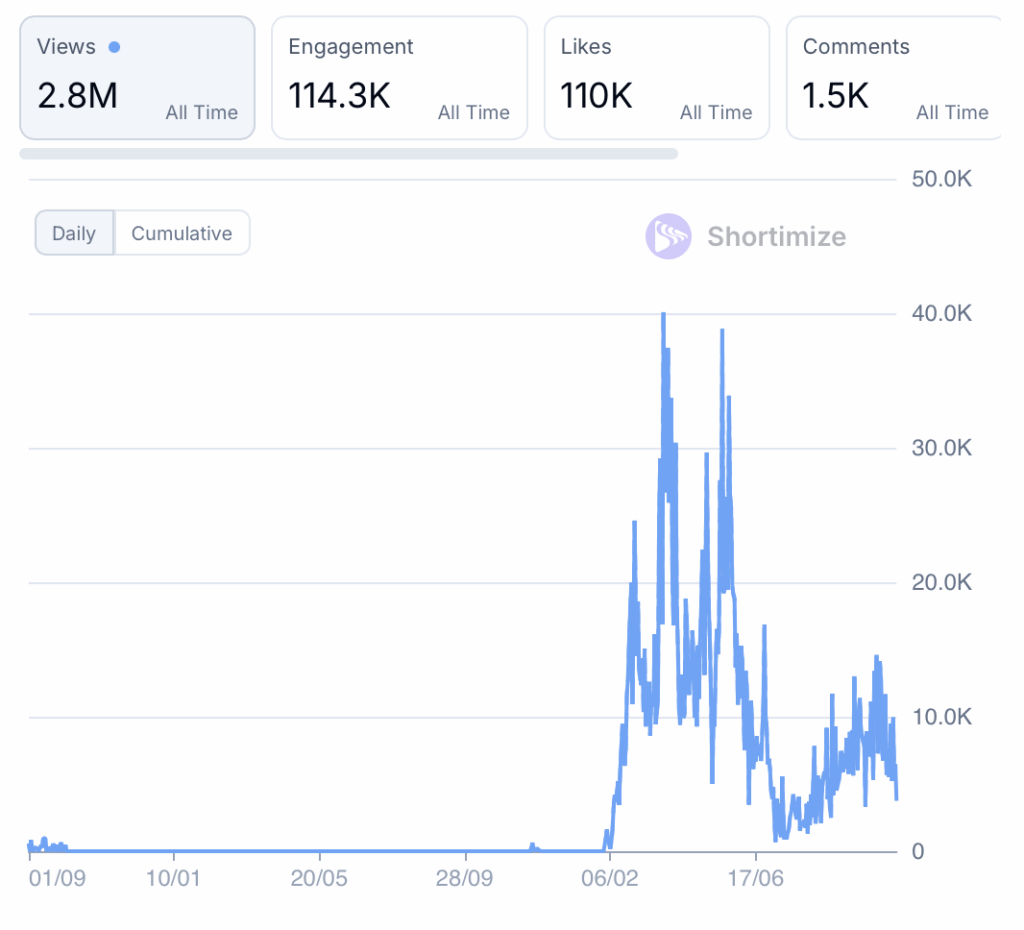Click the scrollbar below the metric cards
1024x930 pixels.
[348, 154]
